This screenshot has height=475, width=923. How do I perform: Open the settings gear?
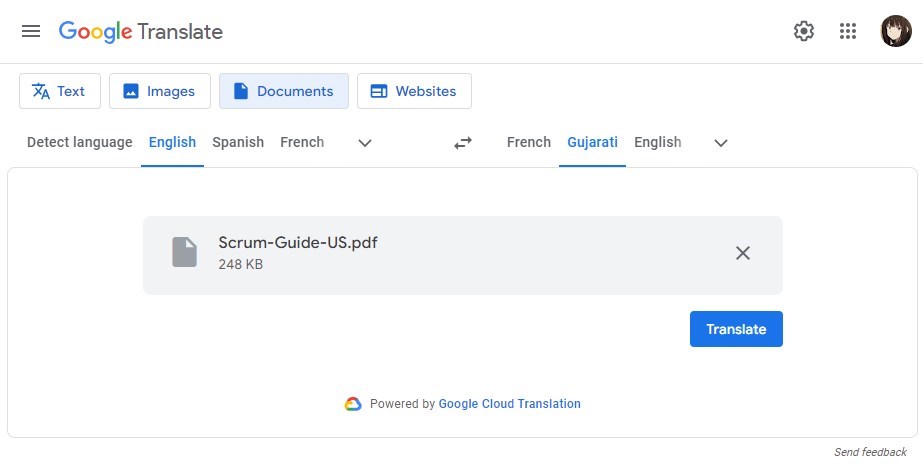click(x=804, y=31)
